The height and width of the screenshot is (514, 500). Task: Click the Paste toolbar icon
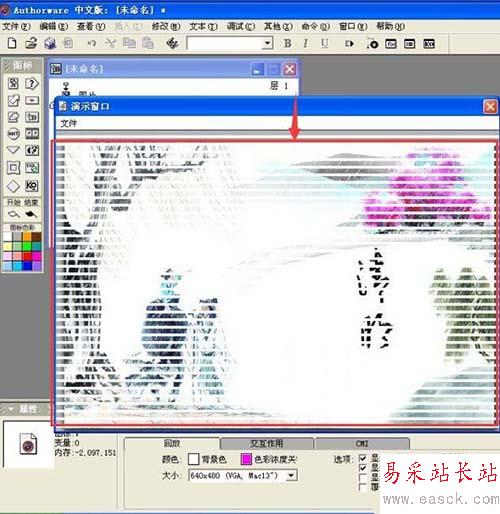tap(148, 43)
